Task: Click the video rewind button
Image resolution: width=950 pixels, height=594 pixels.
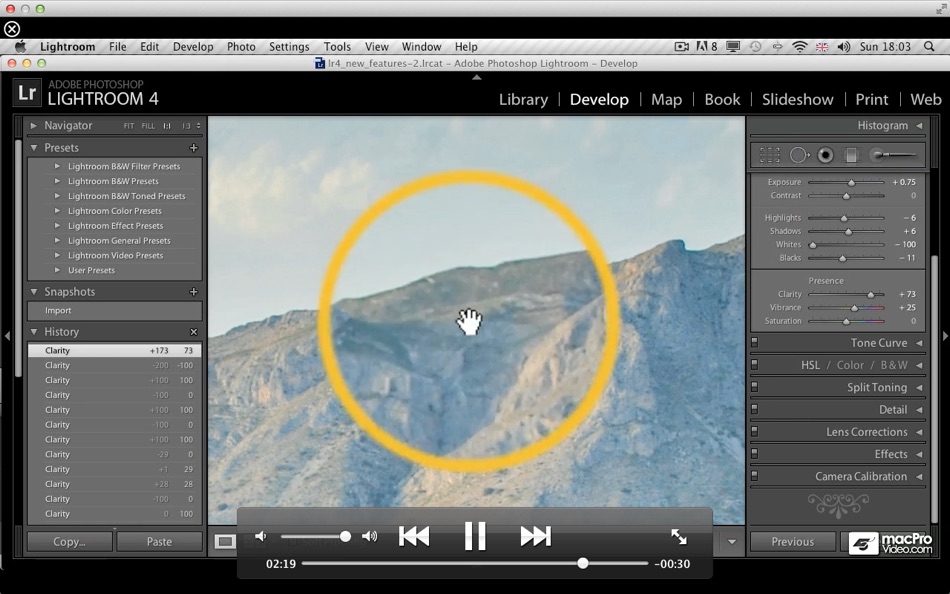Action: click(414, 536)
